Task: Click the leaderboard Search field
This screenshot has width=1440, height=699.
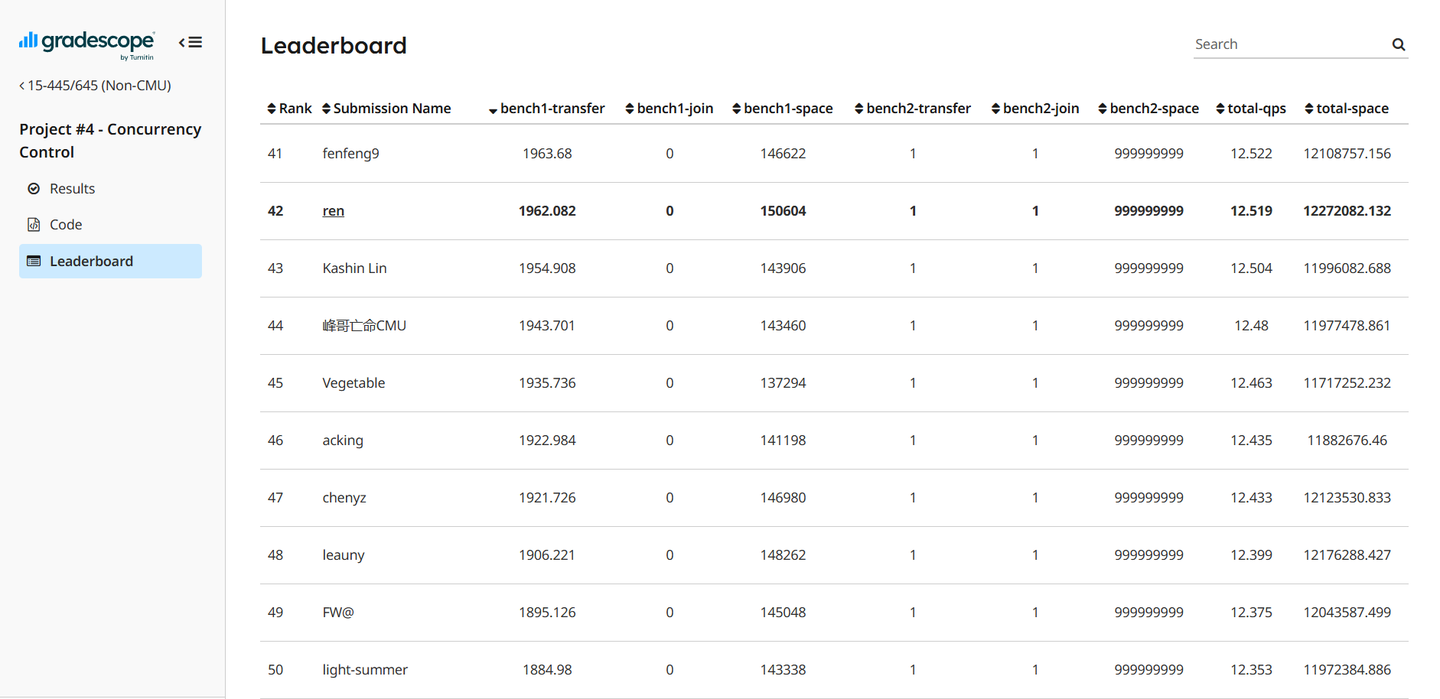Action: tap(1288, 44)
